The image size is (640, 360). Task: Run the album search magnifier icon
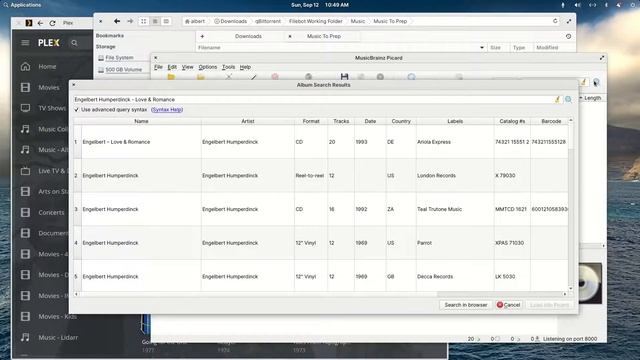(x=568, y=99)
